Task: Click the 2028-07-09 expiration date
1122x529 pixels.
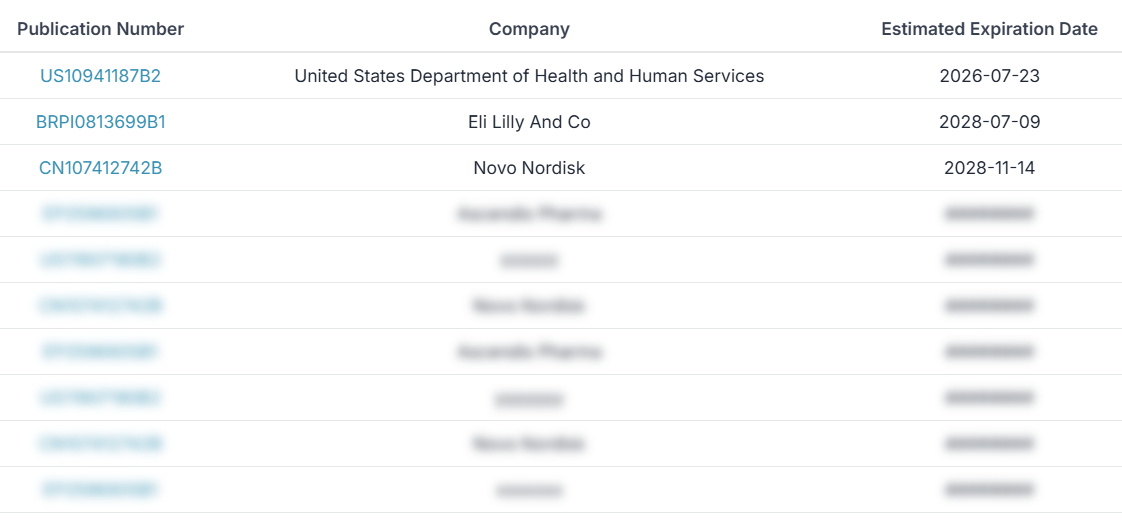Action: [x=989, y=122]
